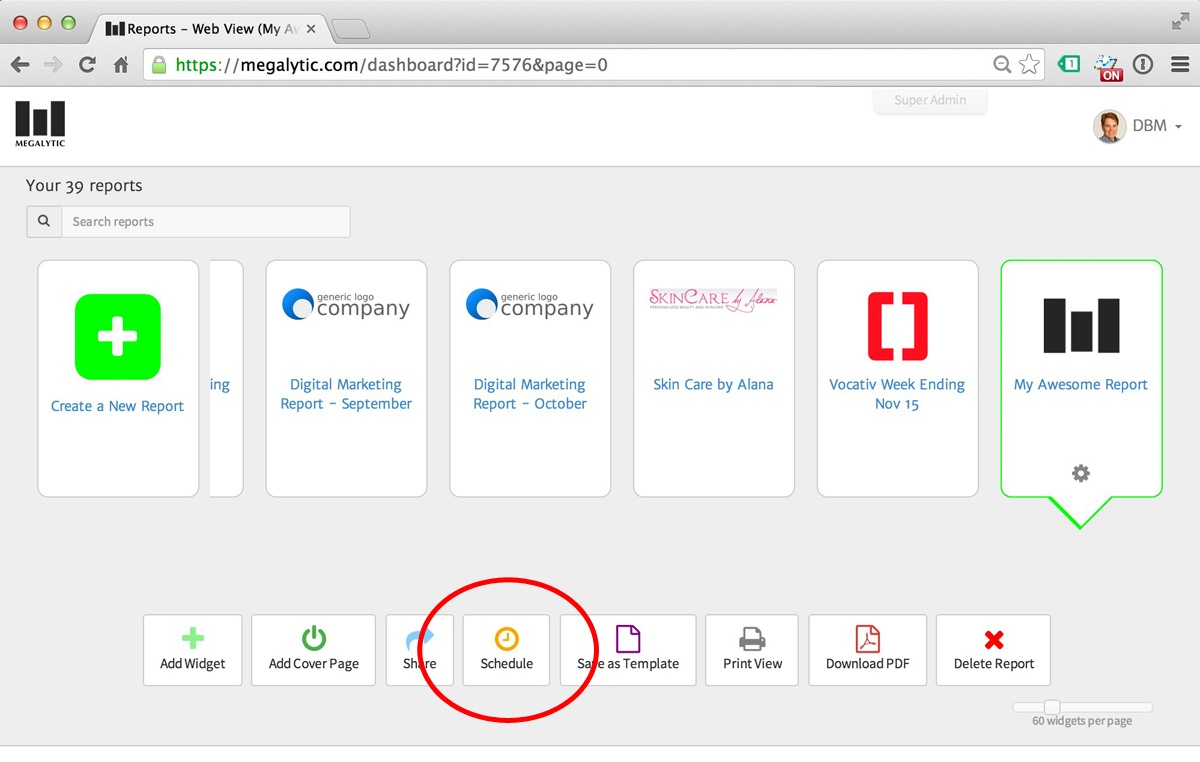The width and height of the screenshot is (1200, 762).
Task: Open the Skin Care by Alana report
Action: pos(713,384)
